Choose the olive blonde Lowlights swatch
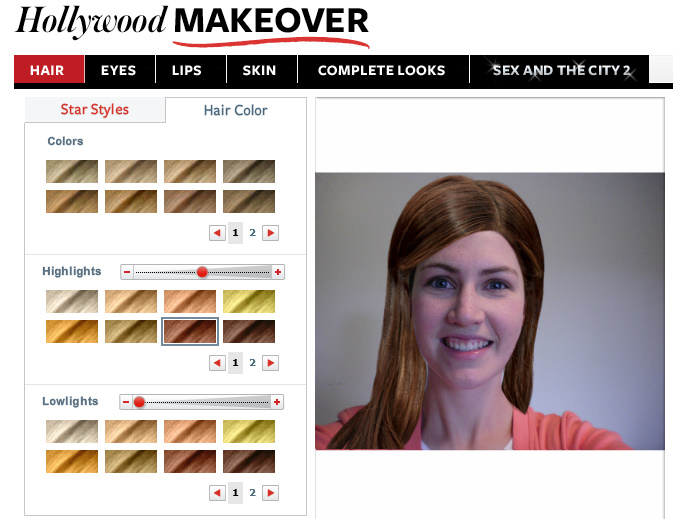673x519 pixels. click(131, 461)
